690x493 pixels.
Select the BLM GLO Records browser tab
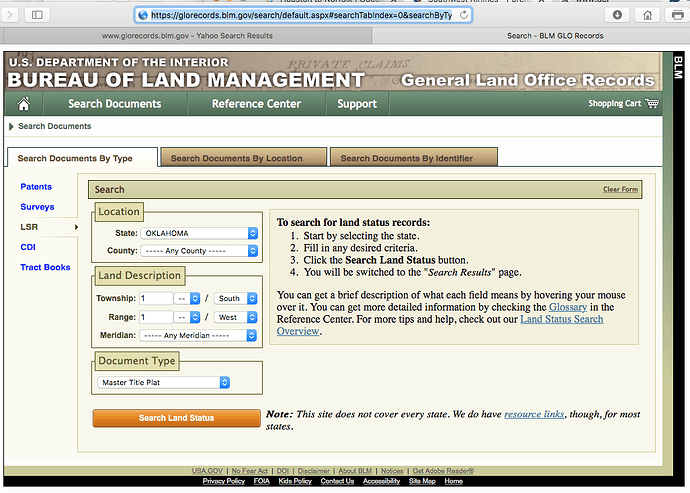pyautogui.click(x=531, y=36)
